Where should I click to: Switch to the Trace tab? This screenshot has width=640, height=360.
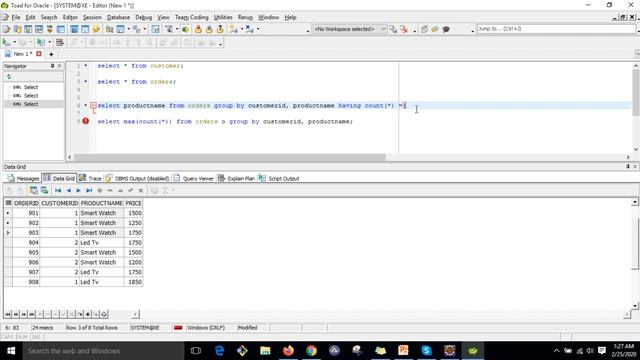coord(90,178)
